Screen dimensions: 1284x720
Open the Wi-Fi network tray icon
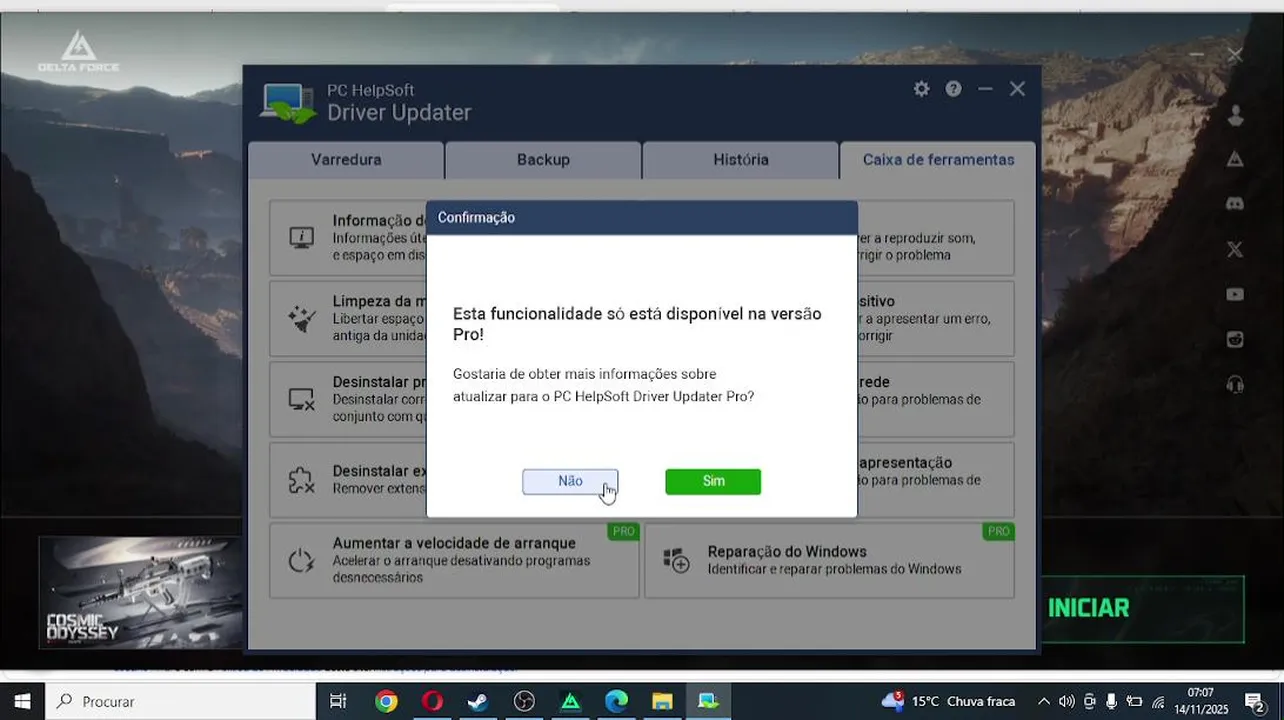(x=1158, y=701)
